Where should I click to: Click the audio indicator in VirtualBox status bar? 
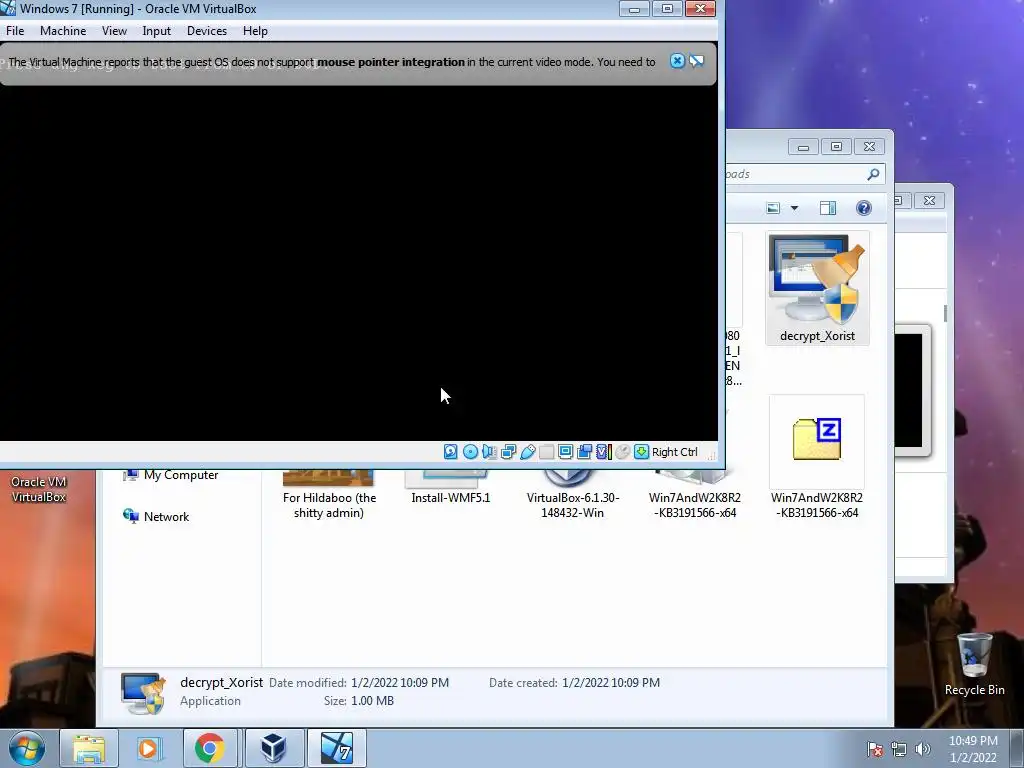point(489,452)
